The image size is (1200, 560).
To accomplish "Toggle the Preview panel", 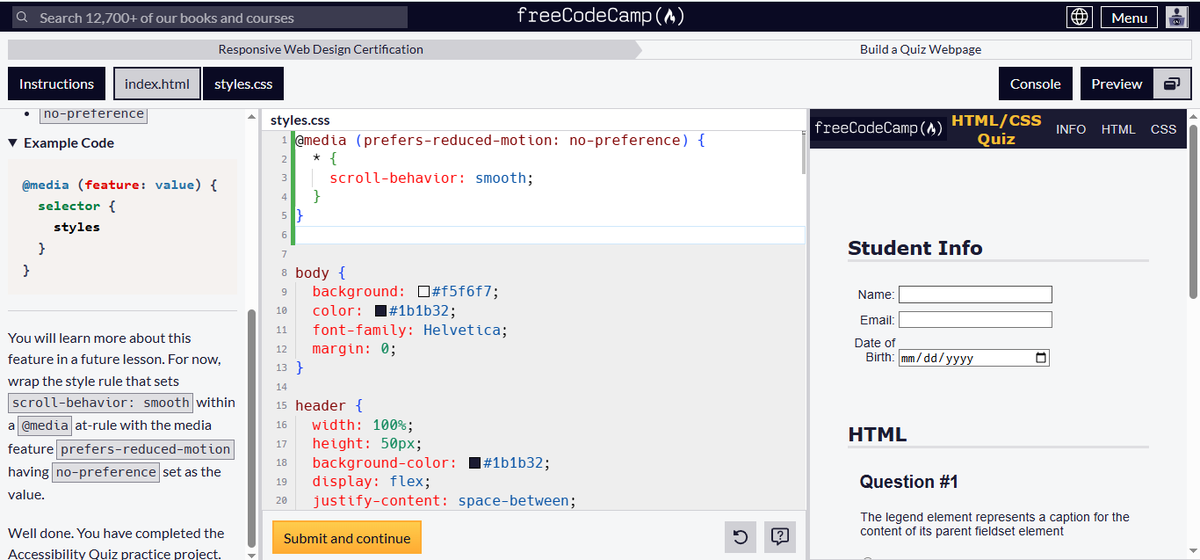I will 1116,84.
